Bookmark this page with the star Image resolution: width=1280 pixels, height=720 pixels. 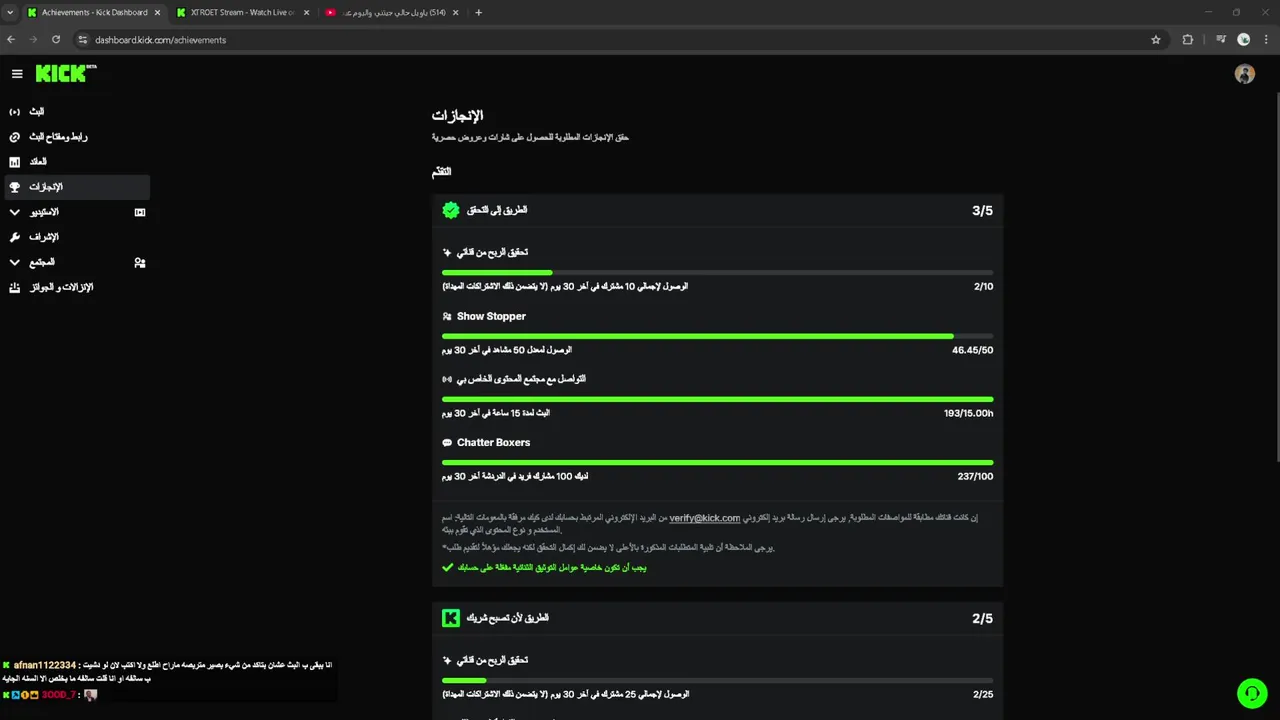pos(1156,40)
